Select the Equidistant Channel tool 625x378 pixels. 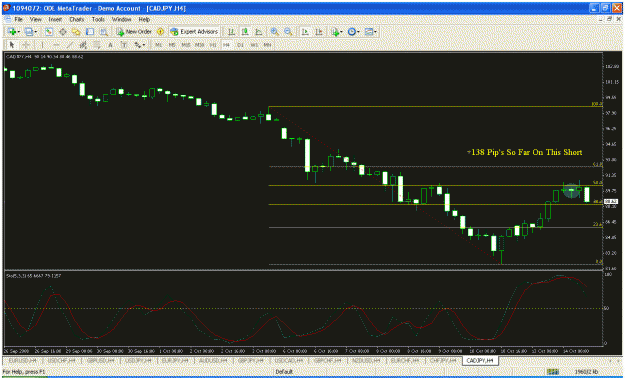(83, 45)
